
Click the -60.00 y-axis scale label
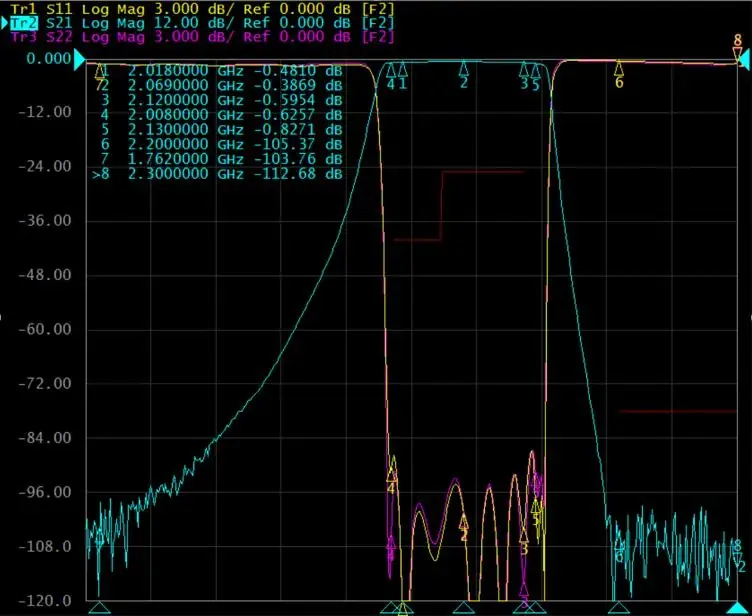click(x=44, y=330)
